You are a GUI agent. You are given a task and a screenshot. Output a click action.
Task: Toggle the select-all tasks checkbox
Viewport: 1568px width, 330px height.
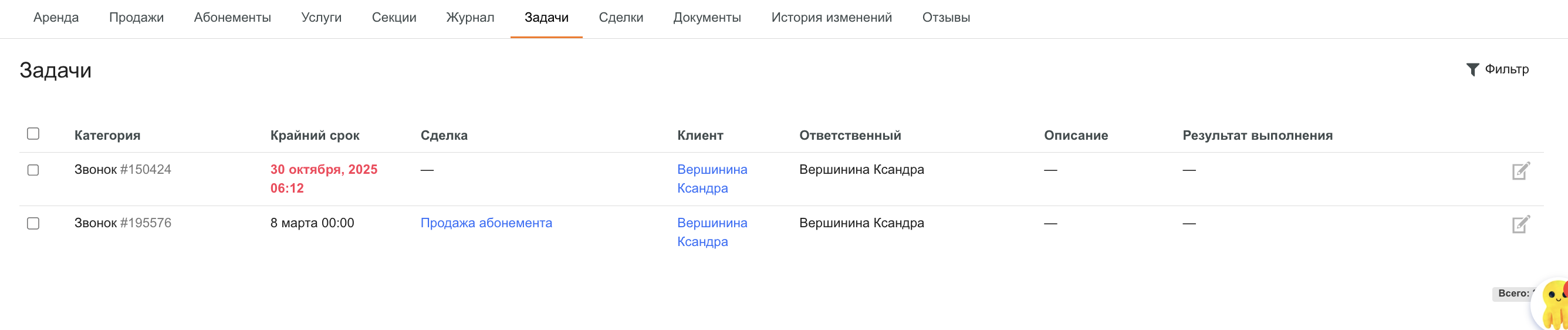coord(33,134)
